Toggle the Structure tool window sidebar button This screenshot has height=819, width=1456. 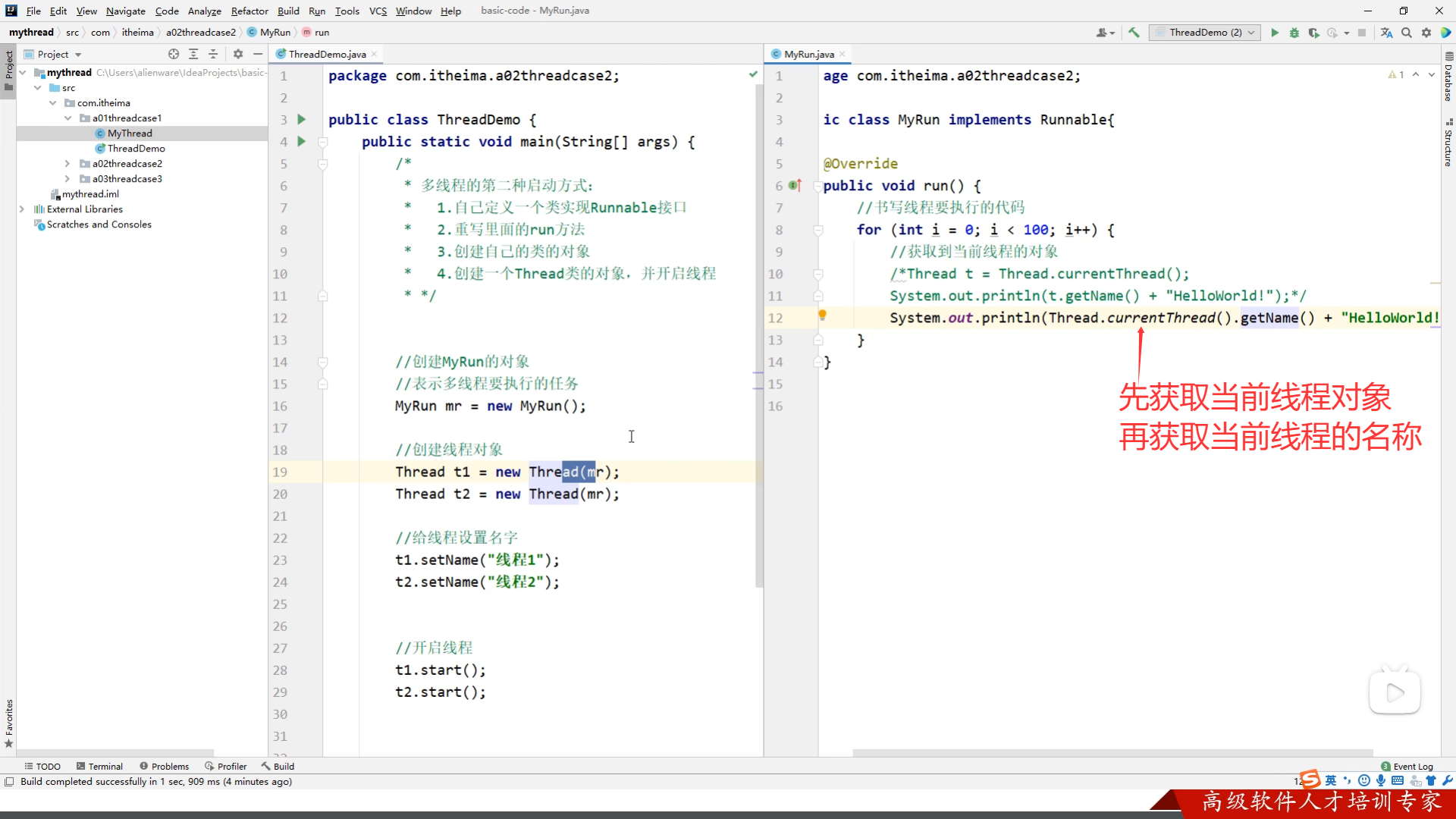coord(1448,144)
